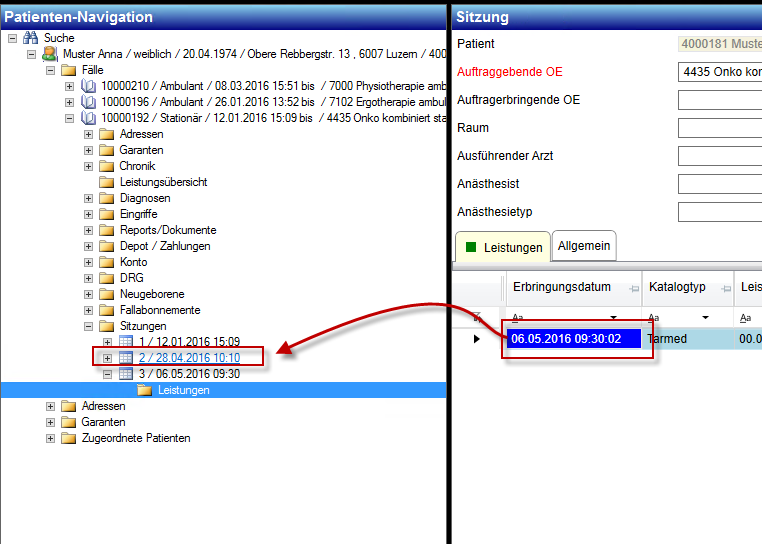Click the binoculars Suche icon
762x544 pixels.
pos(31,37)
